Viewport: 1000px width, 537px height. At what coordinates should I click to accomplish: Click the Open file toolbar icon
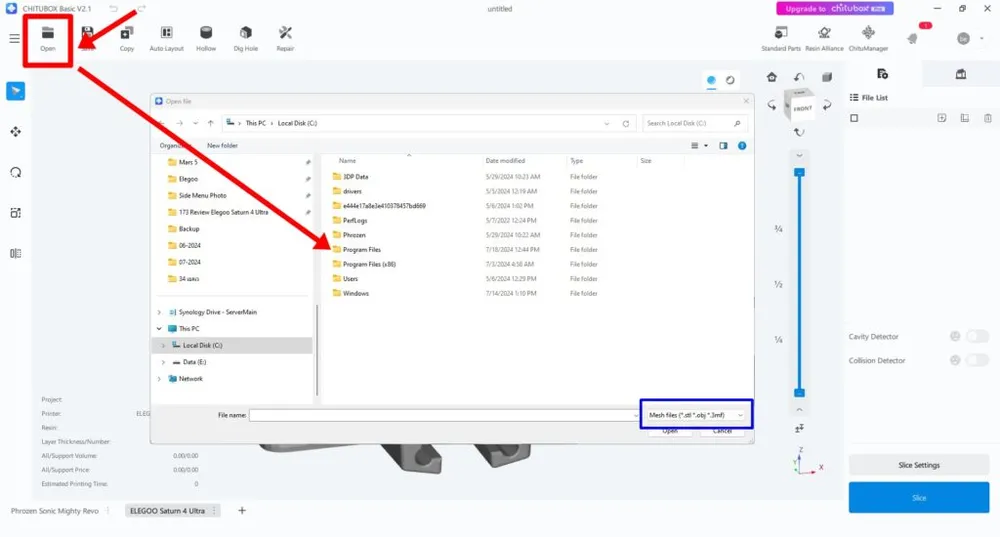point(47,38)
